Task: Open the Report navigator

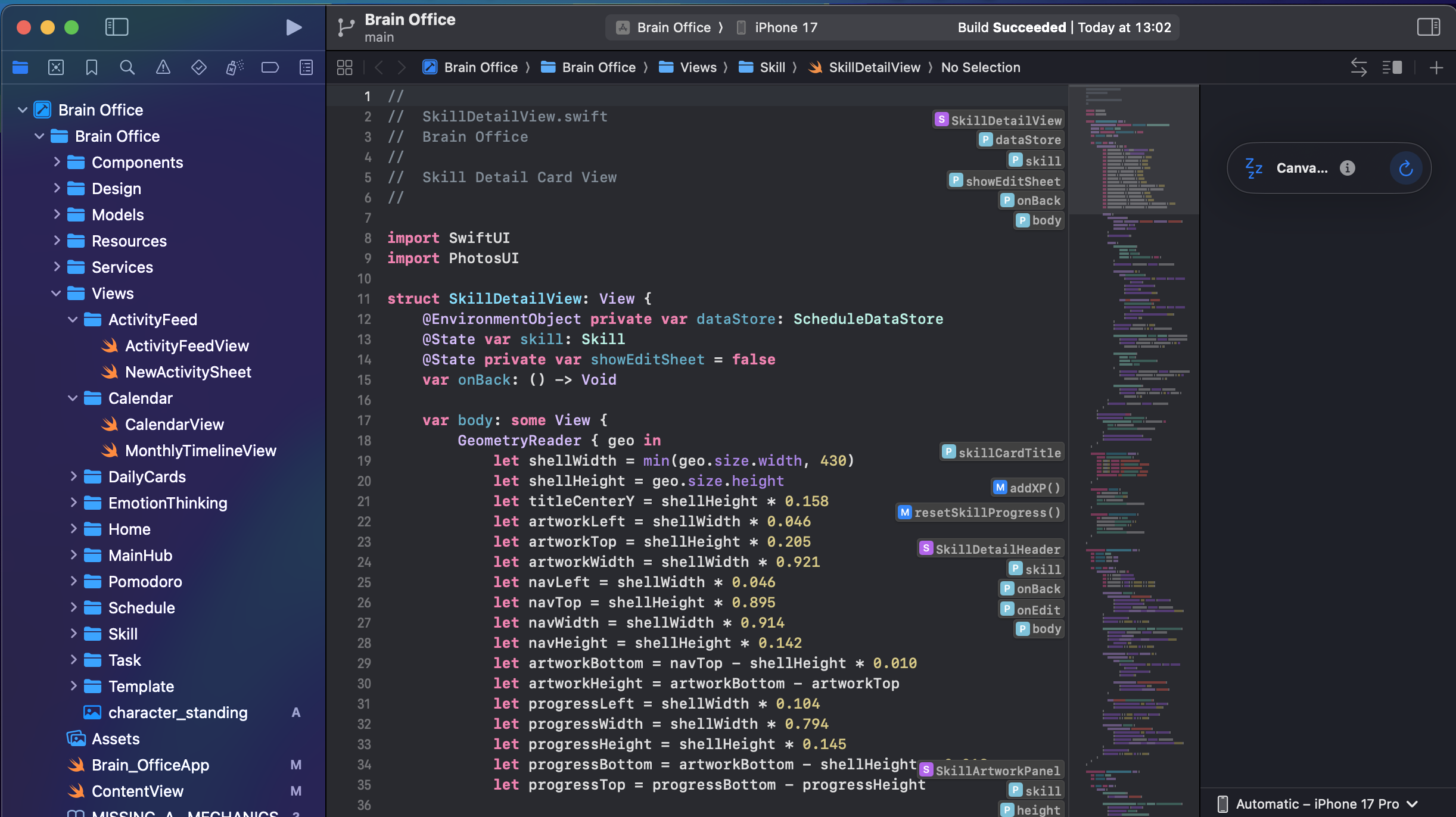Action: (306, 67)
